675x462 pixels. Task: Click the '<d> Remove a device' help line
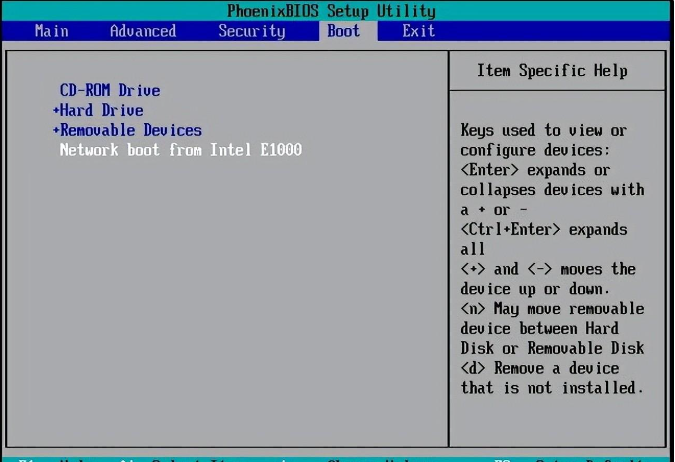pyautogui.click(x=540, y=368)
